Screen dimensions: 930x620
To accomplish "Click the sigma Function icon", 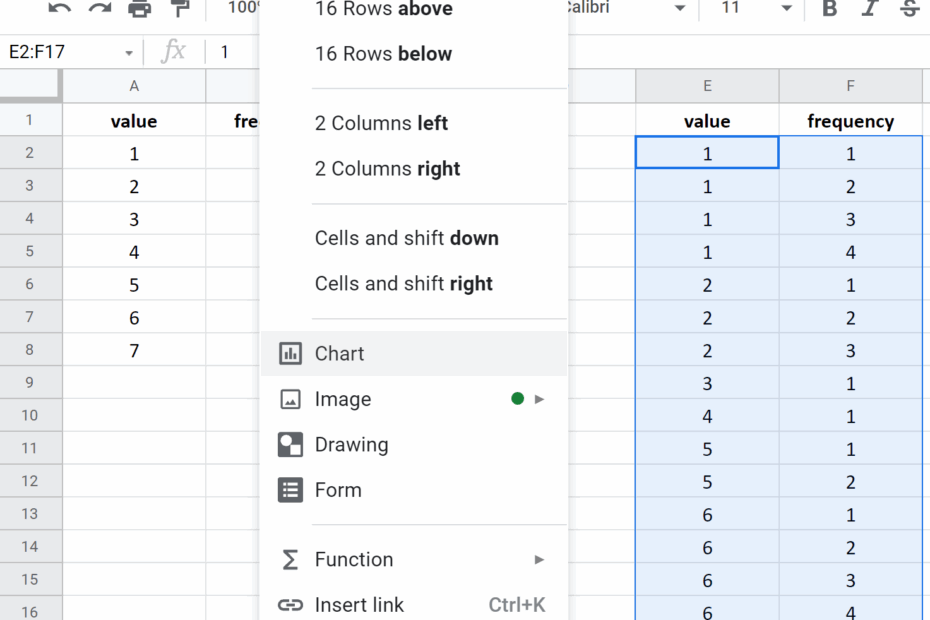I will coord(290,559).
